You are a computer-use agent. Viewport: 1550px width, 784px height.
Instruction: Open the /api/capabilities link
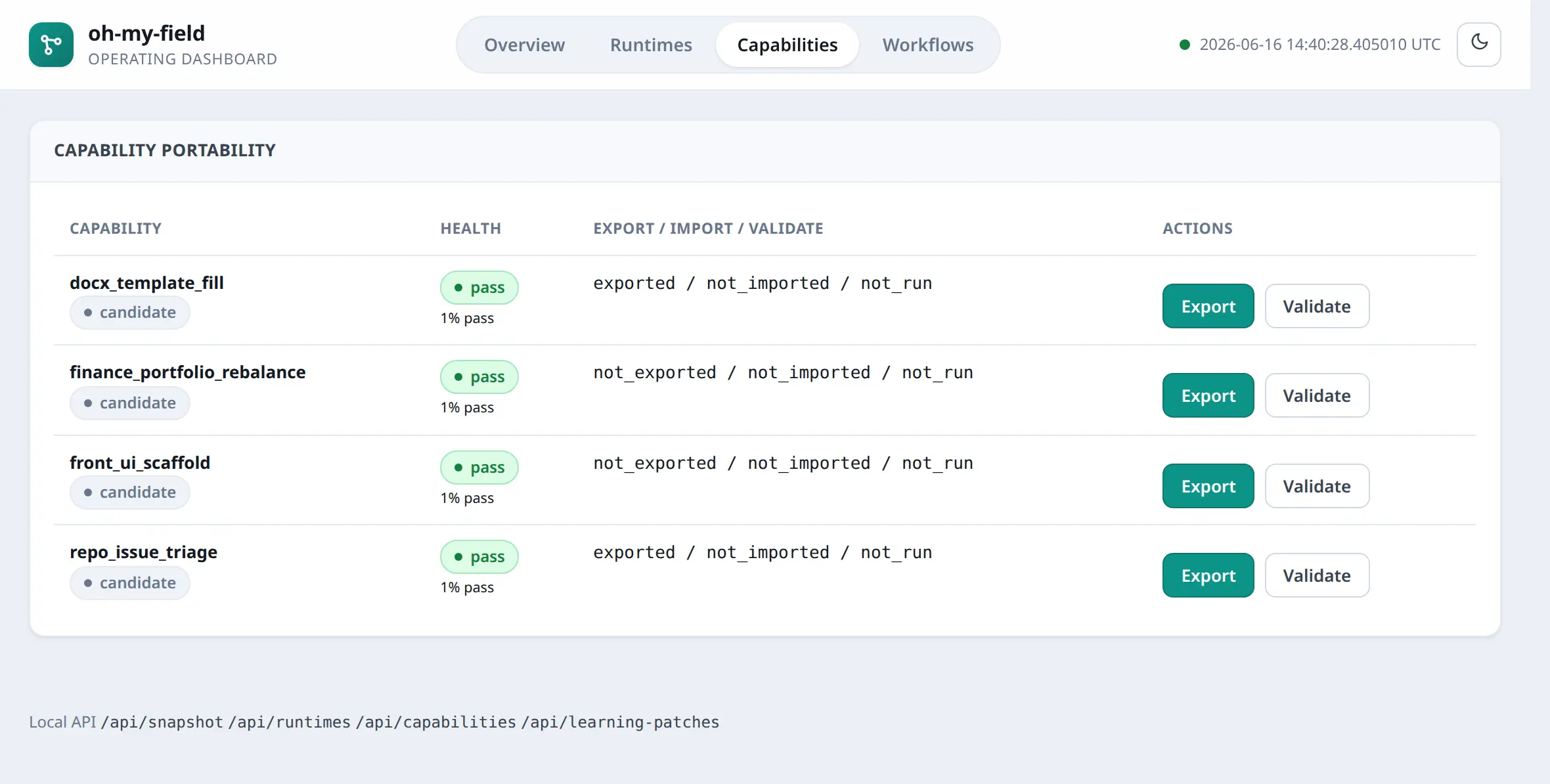[x=436, y=722]
